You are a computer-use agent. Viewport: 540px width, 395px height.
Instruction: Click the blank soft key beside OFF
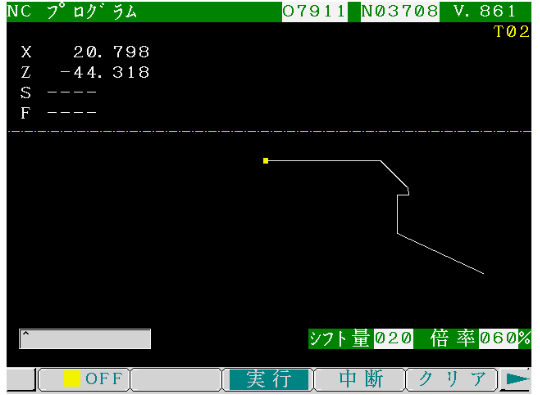176,379
